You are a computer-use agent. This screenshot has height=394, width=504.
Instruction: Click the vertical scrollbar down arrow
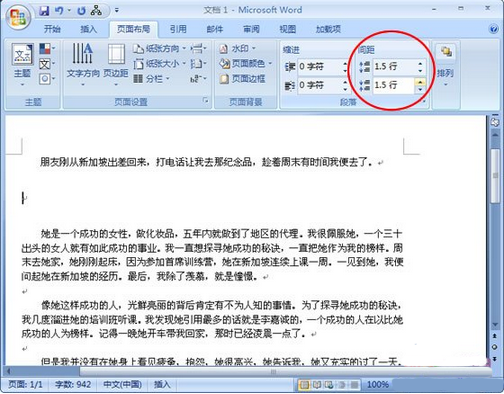pyautogui.click(x=495, y=324)
